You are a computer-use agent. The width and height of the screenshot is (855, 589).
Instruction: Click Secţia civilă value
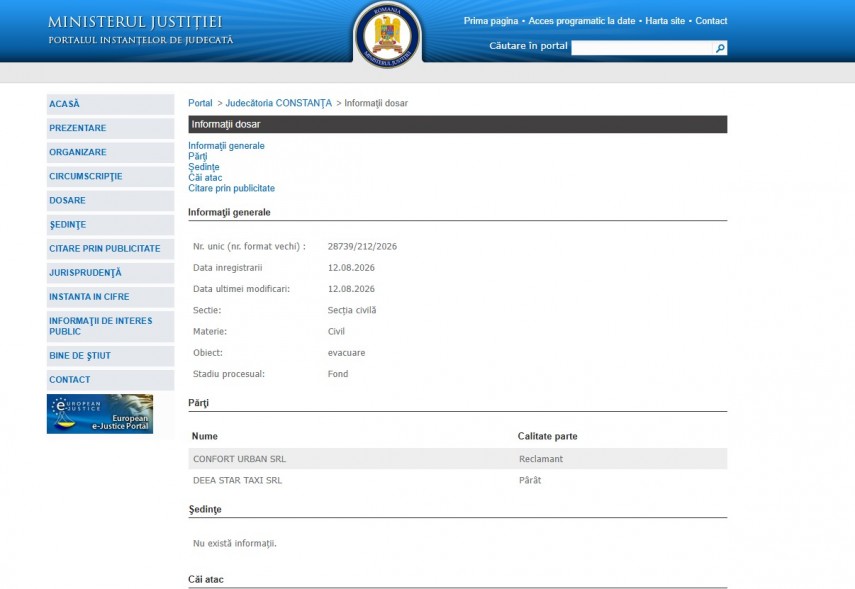coord(352,310)
